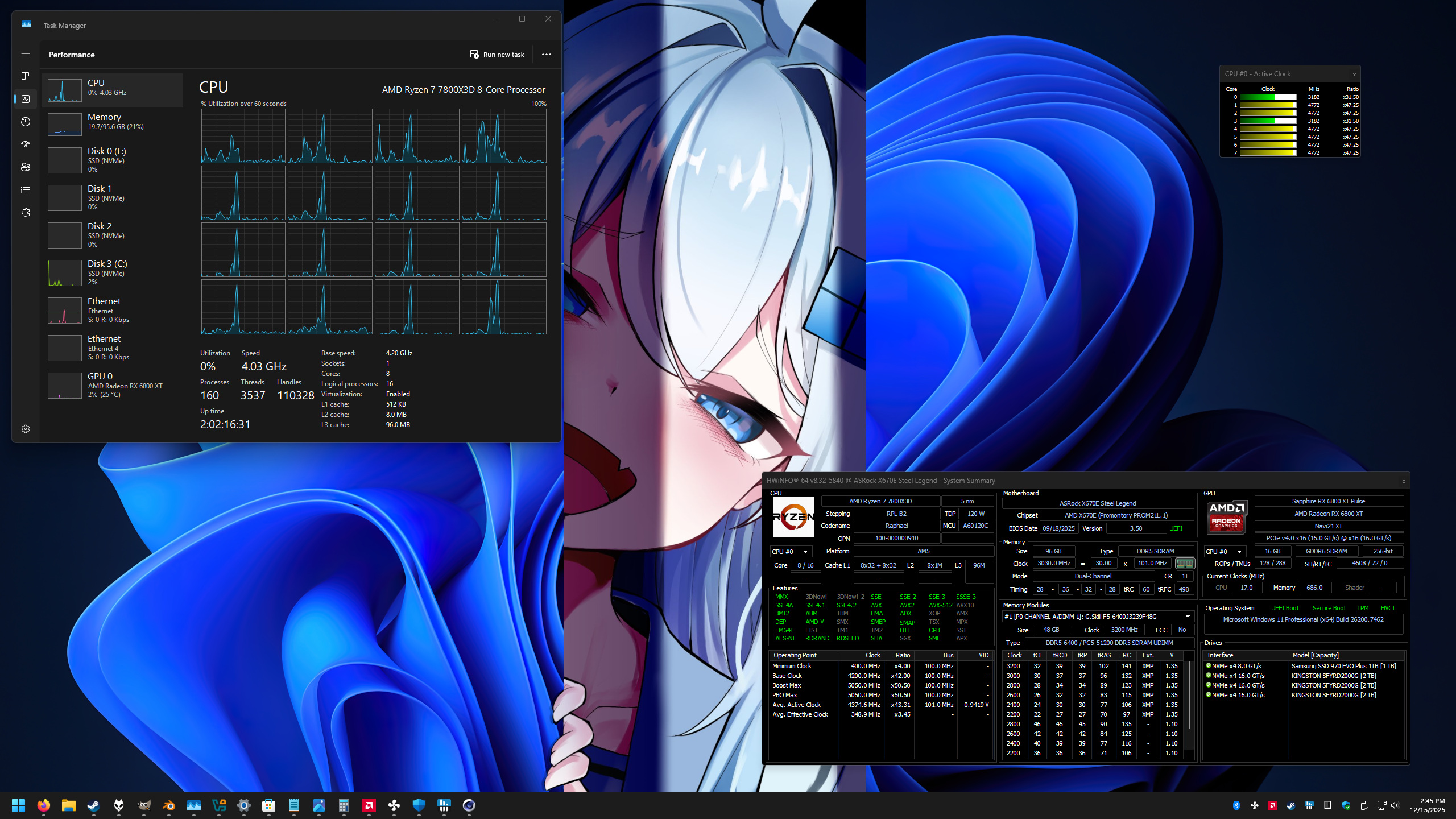The width and height of the screenshot is (1456, 819).
Task: Open the Services puzzle-piece sidebar icon
Action: point(26,213)
